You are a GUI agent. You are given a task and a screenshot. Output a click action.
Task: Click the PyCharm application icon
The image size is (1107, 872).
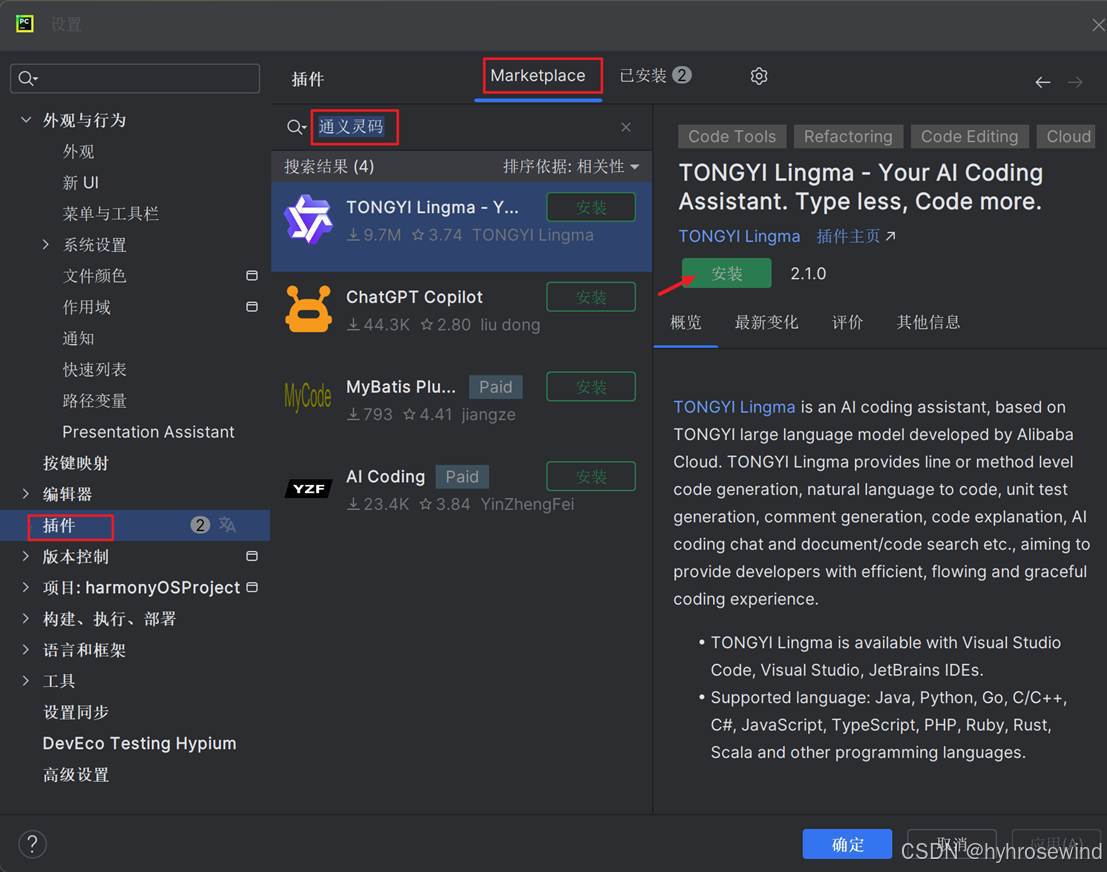click(25, 24)
